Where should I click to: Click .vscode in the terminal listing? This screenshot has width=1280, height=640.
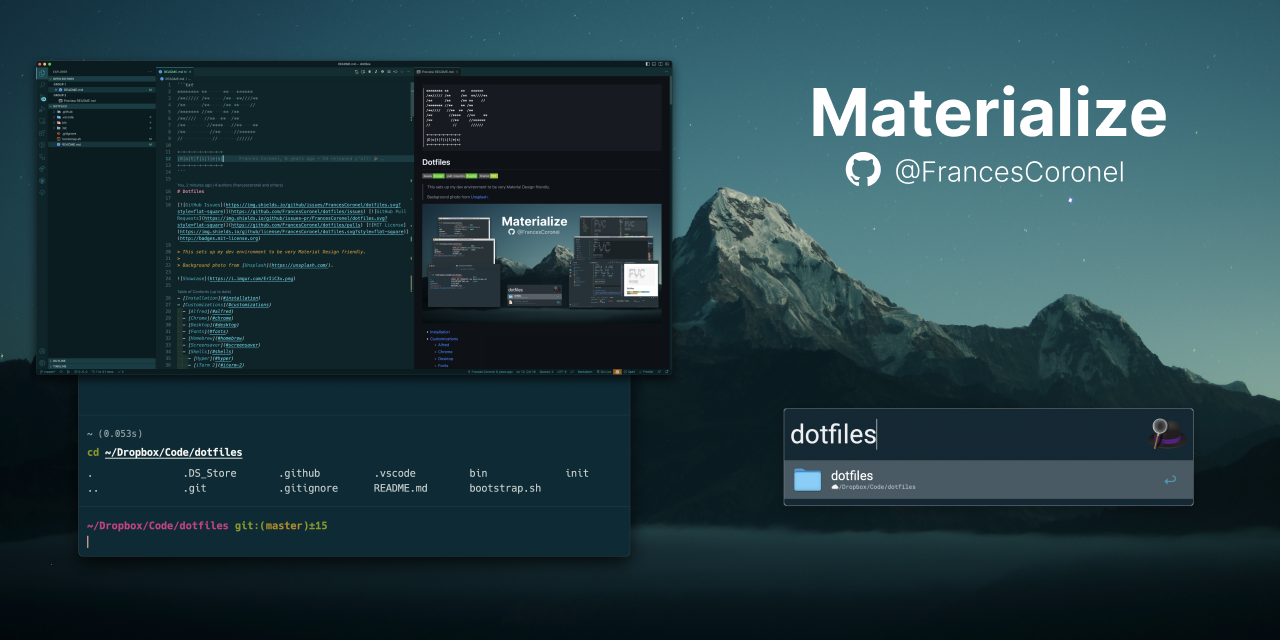tap(395, 473)
